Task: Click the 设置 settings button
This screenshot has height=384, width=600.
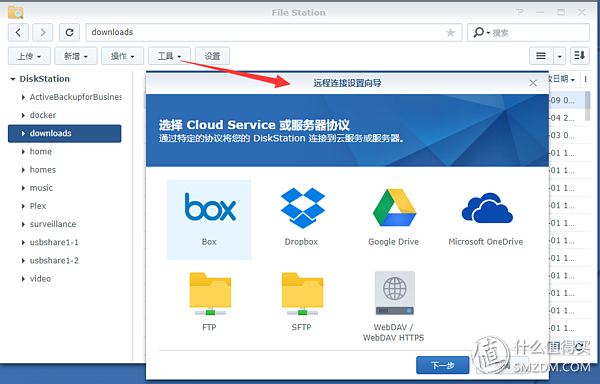Action: coord(212,56)
